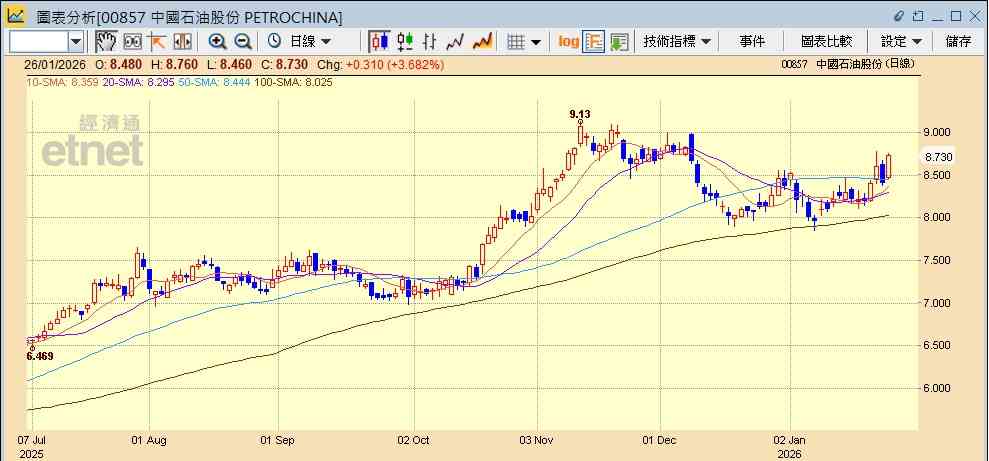Screen dimensions: 989x461
Task: Toggle the chart data legend display icon
Action: tap(594, 42)
